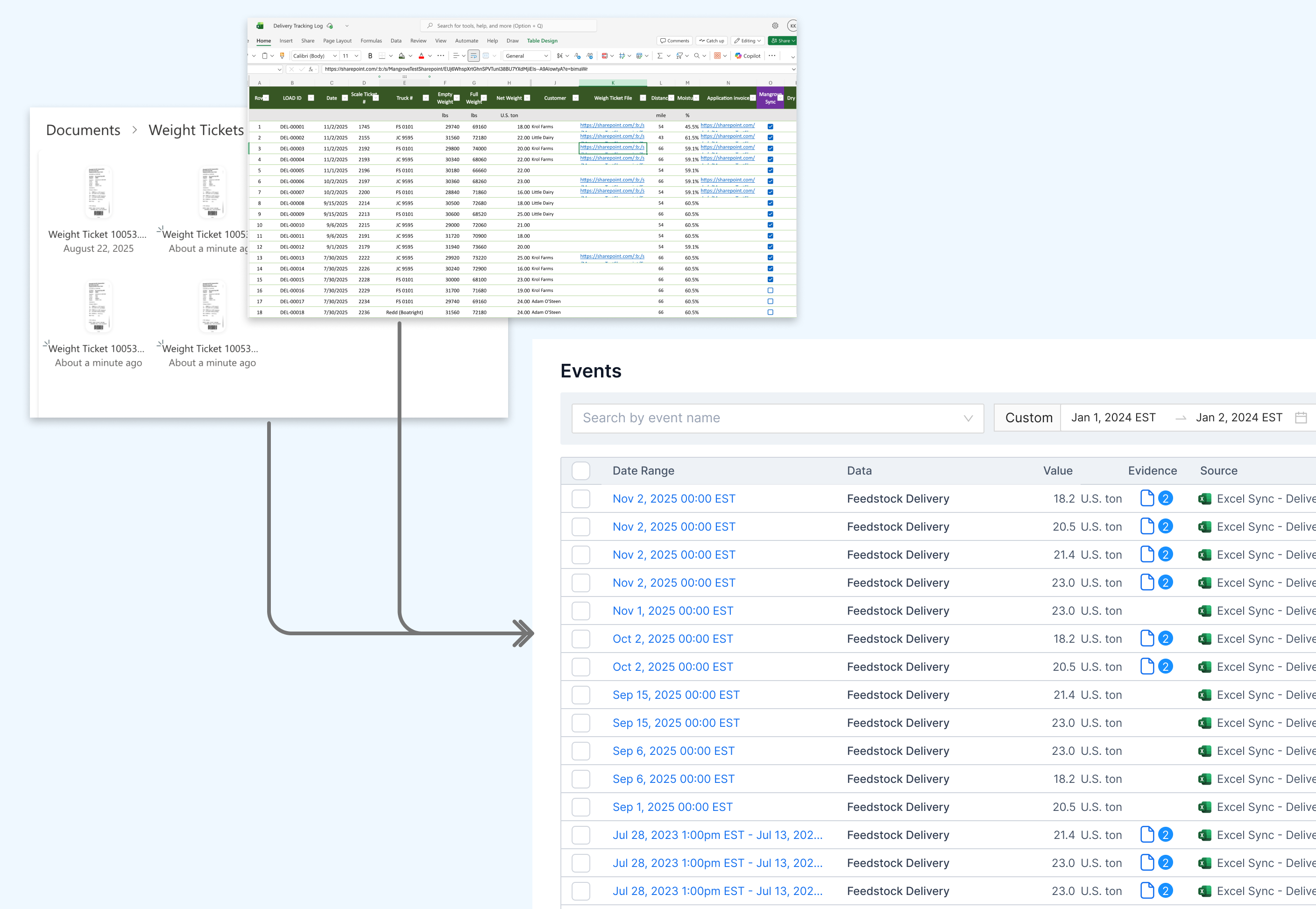Open the Table Design tab
This screenshot has width=1316, height=909.
click(x=542, y=41)
